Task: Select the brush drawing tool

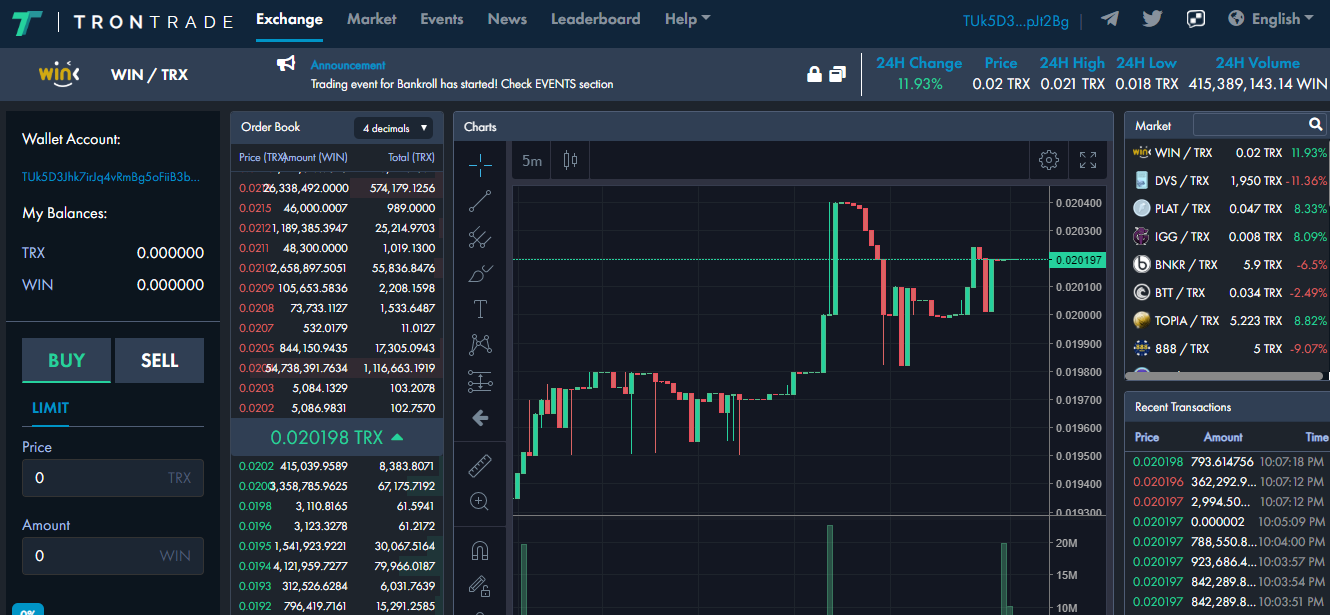Action: (480, 273)
